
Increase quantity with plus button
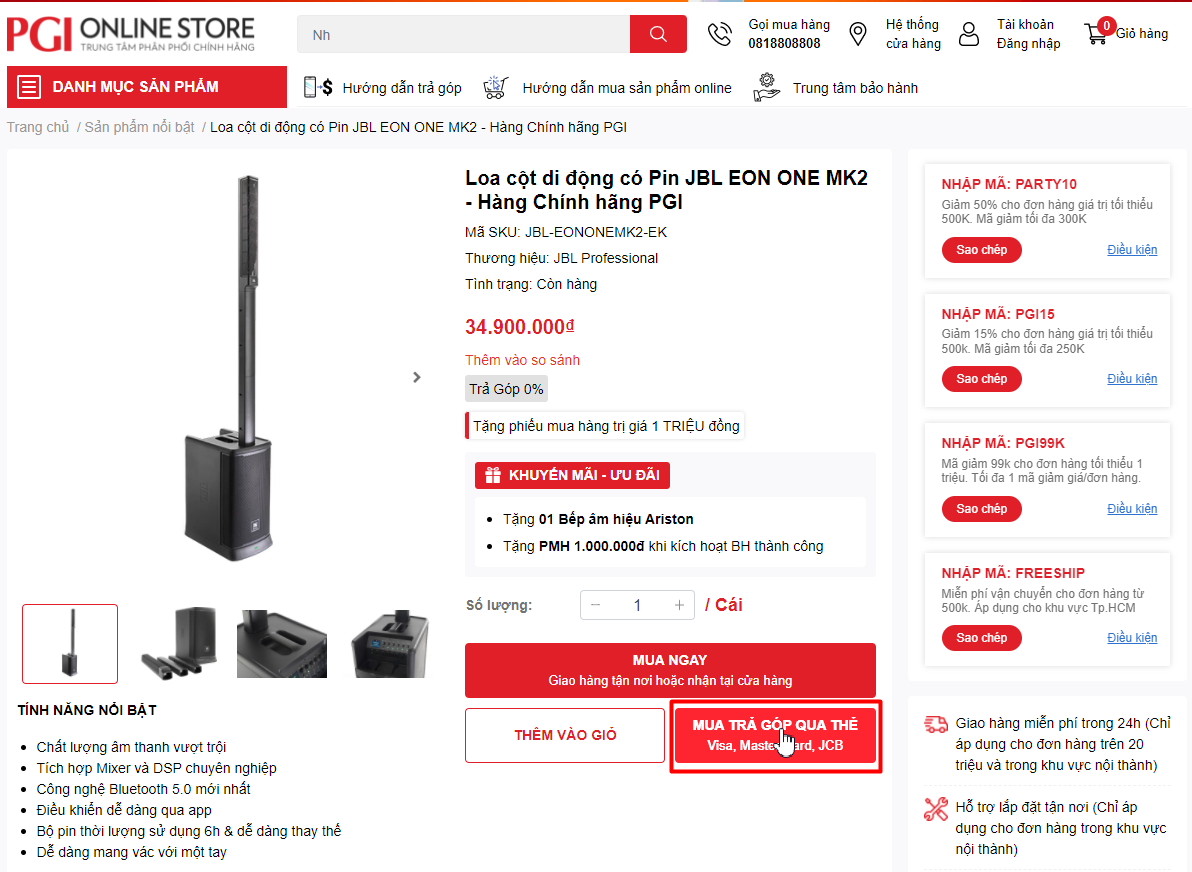[x=679, y=605]
